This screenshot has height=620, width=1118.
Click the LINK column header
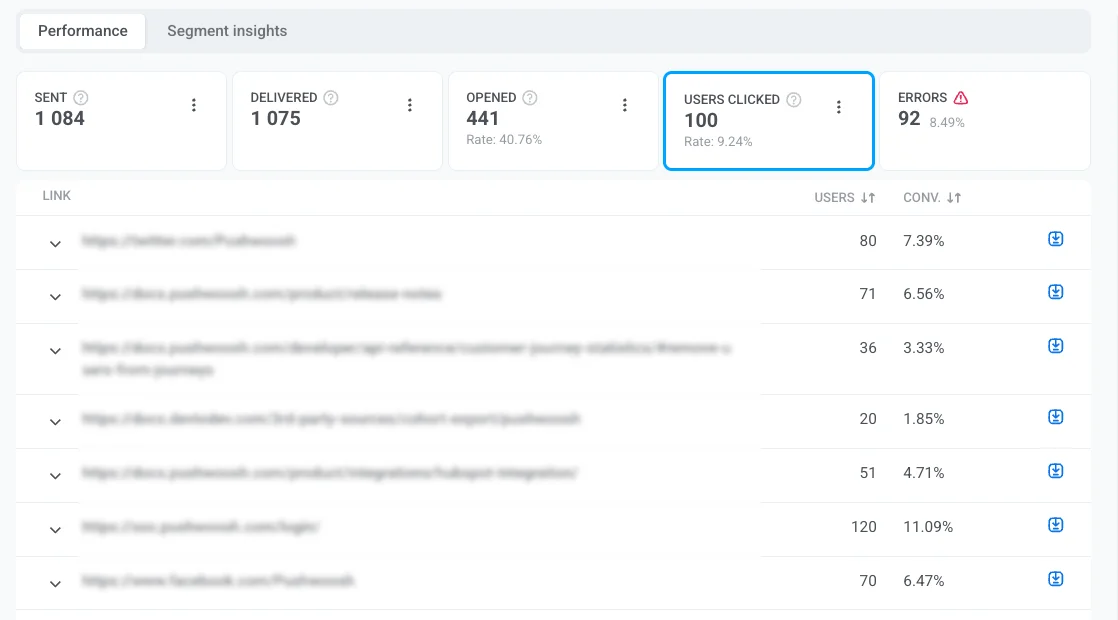point(56,196)
